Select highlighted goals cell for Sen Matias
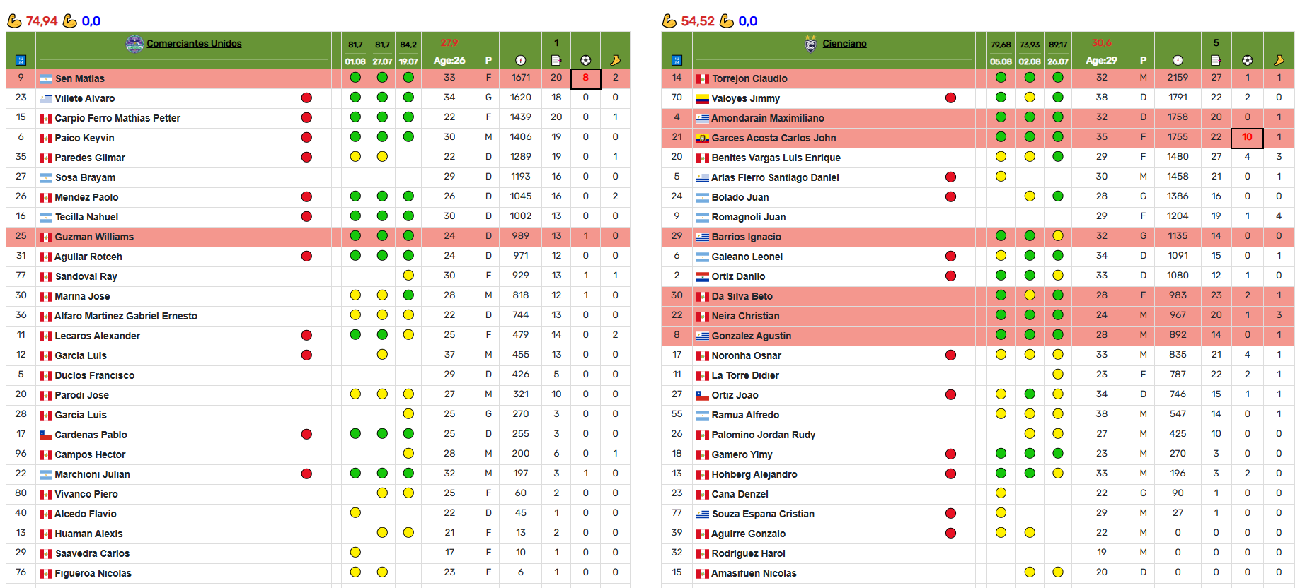 [x=585, y=79]
